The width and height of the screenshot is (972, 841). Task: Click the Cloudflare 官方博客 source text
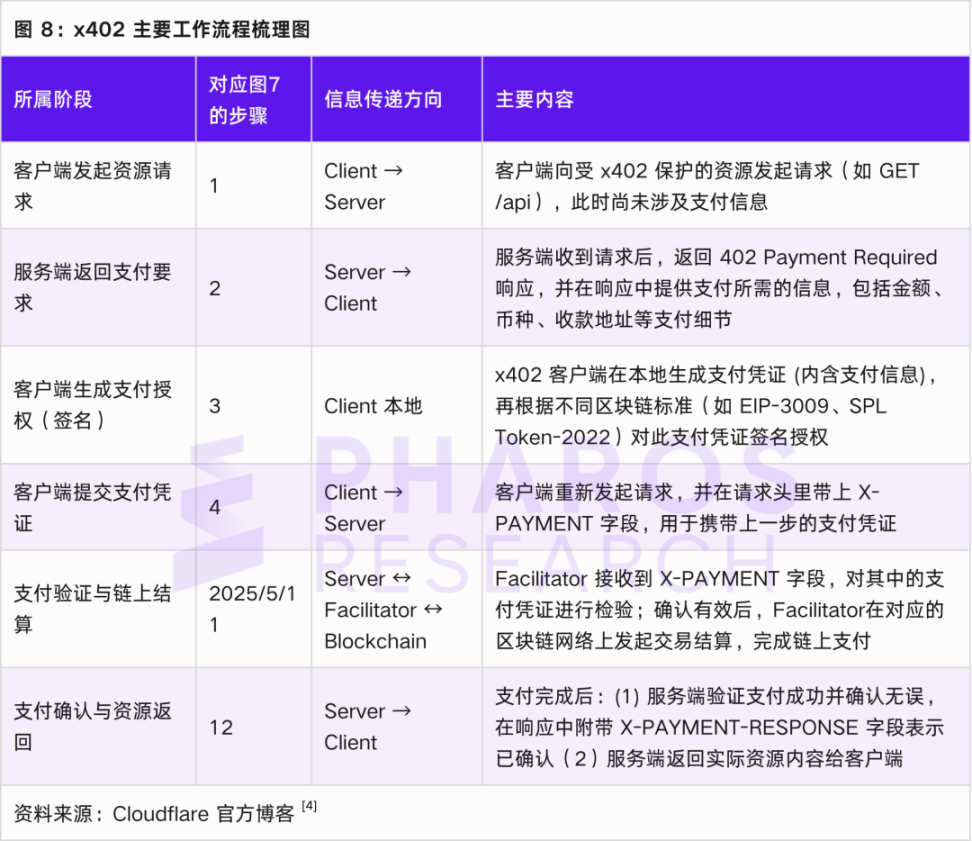tap(203, 814)
